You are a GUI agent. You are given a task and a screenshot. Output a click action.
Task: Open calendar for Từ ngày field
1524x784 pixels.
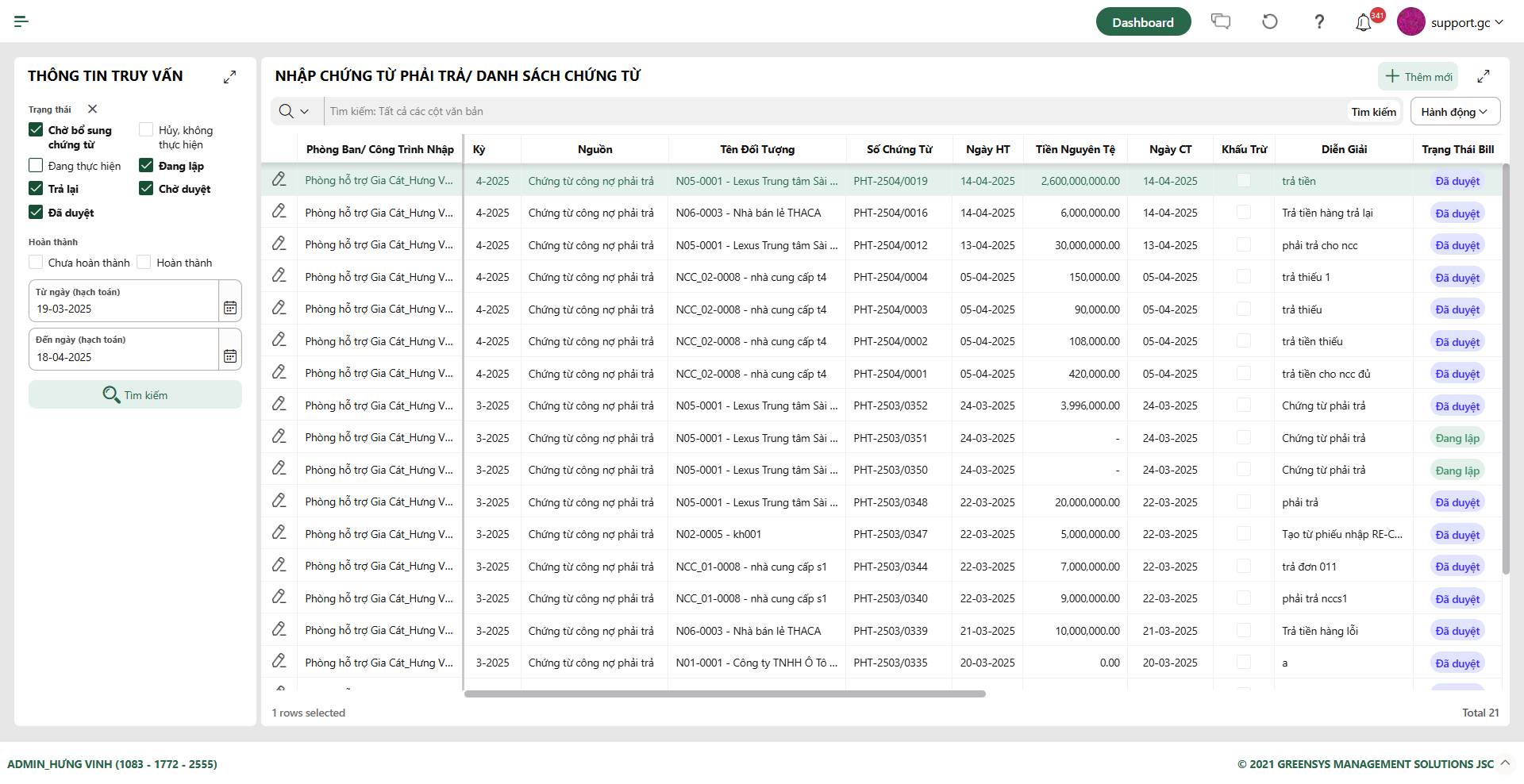click(x=230, y=308)
